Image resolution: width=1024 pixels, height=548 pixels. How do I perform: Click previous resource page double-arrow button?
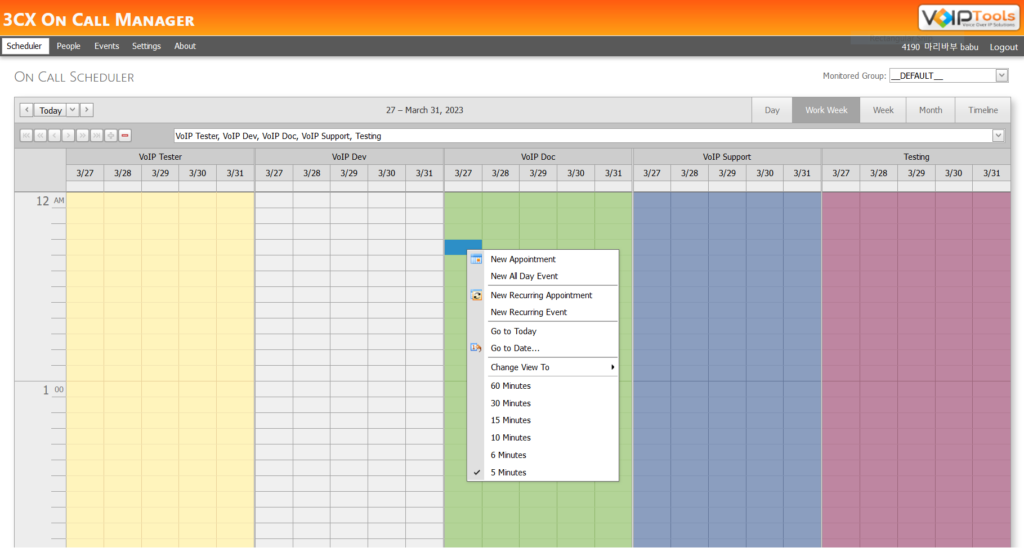point(40,135)
